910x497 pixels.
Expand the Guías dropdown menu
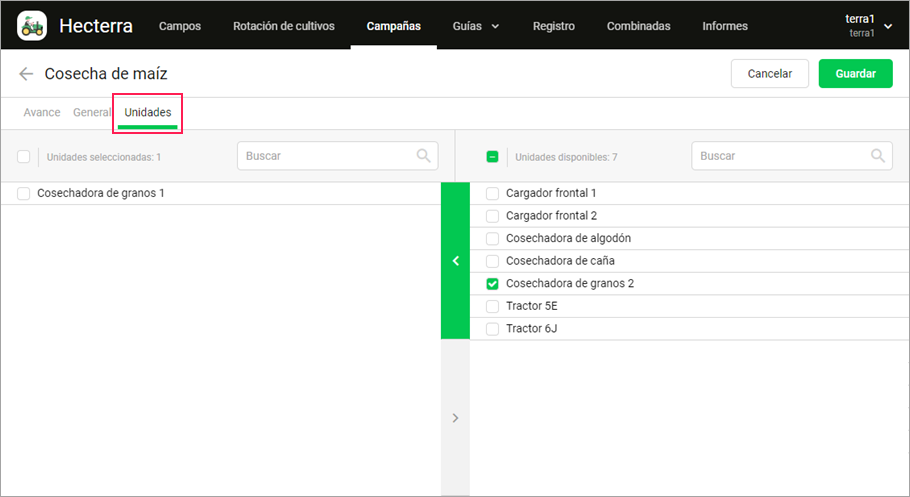click(x=475, y=26)
